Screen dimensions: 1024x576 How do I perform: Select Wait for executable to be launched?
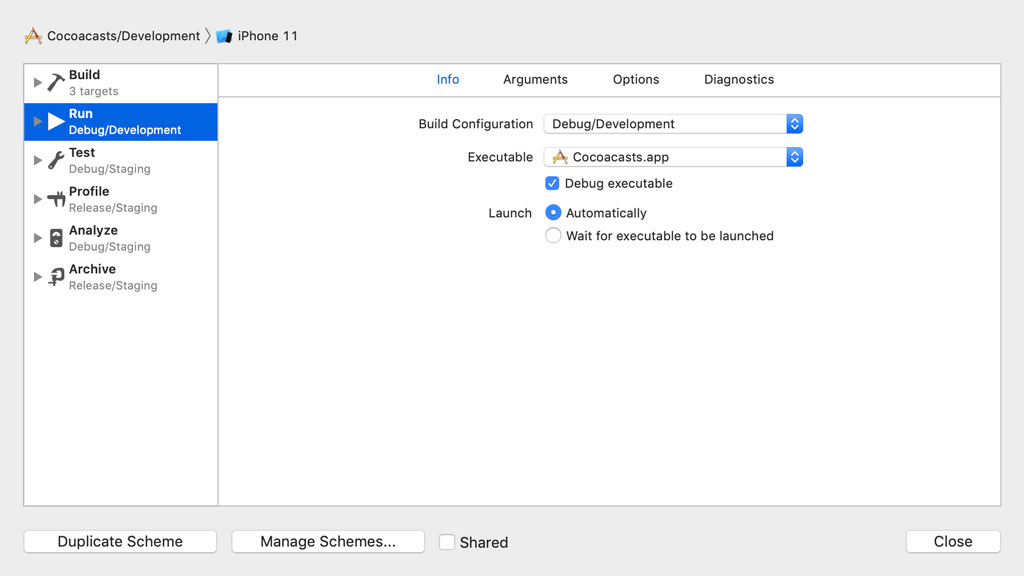pyautogui.click(x=553, y=235)
